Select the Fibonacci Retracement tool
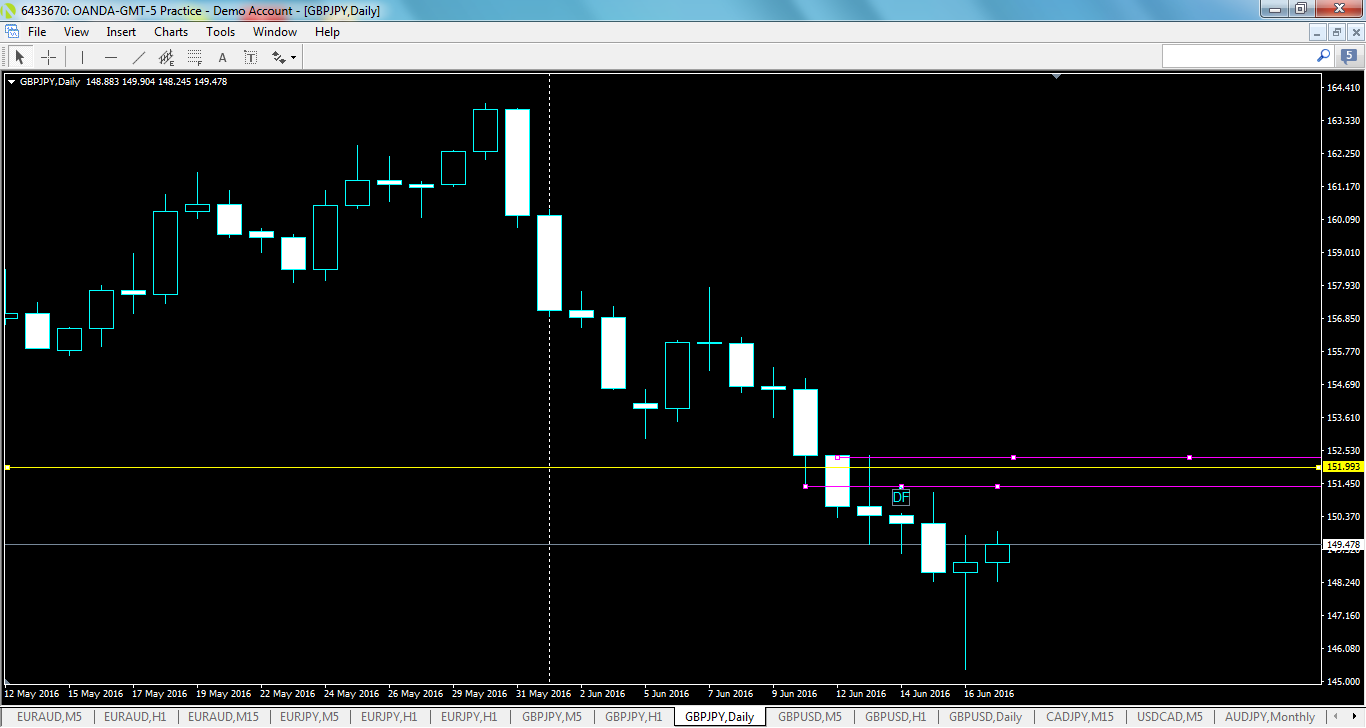The width and height of the screenshot is (1366, 728). (195, 57)
